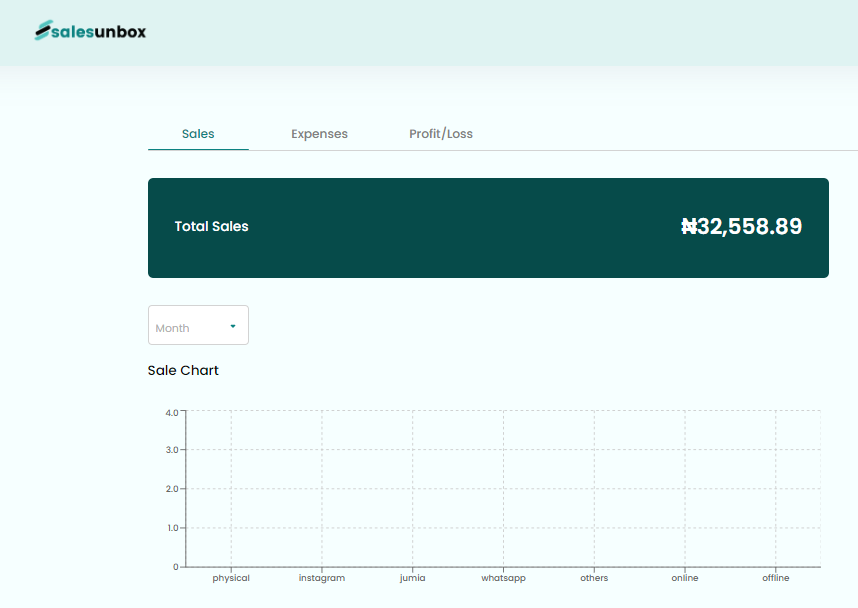Click the online label on chart axis
858x608 pixels.
coord(685,579)
